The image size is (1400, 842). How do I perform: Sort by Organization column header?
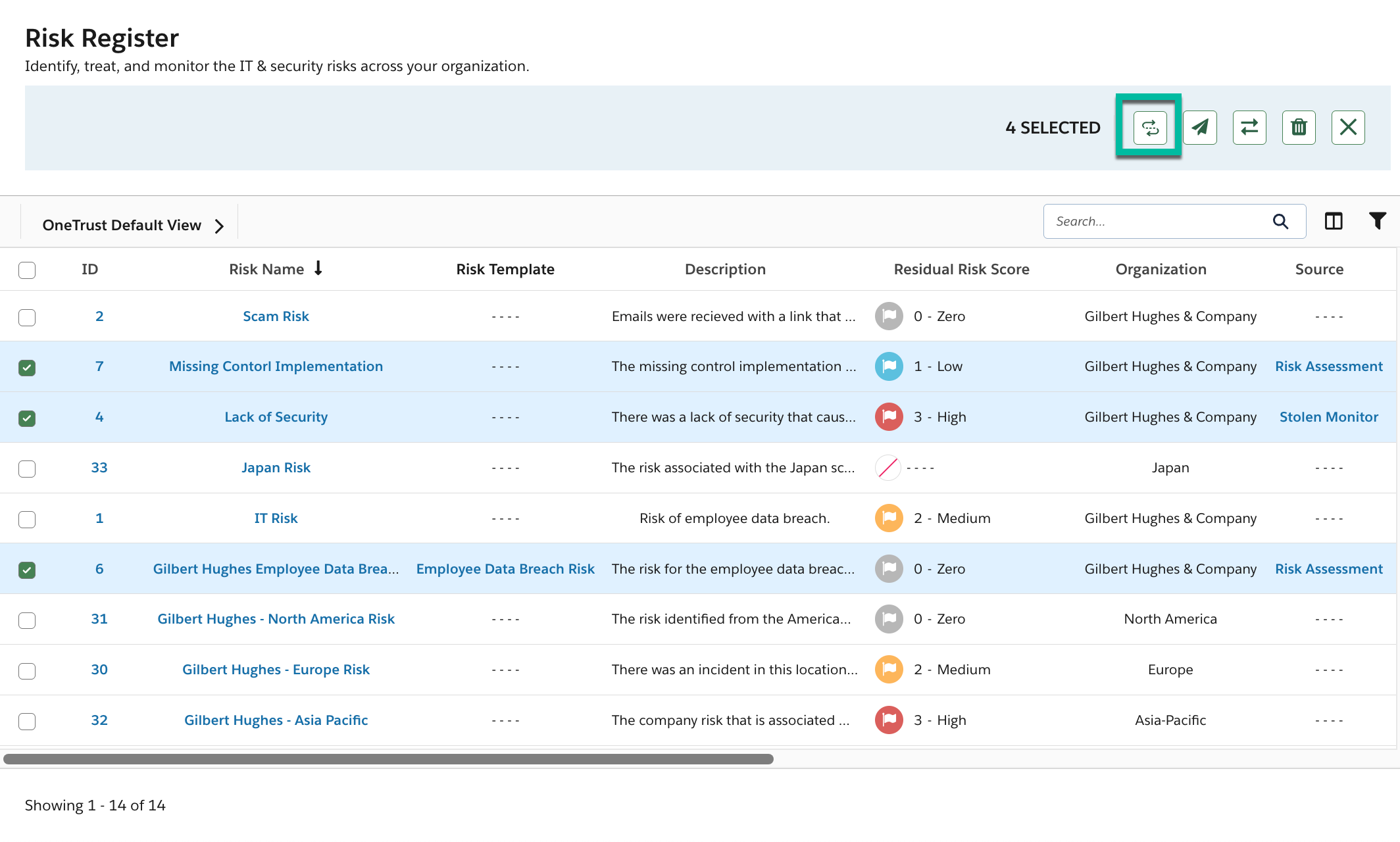[1161, 269]
